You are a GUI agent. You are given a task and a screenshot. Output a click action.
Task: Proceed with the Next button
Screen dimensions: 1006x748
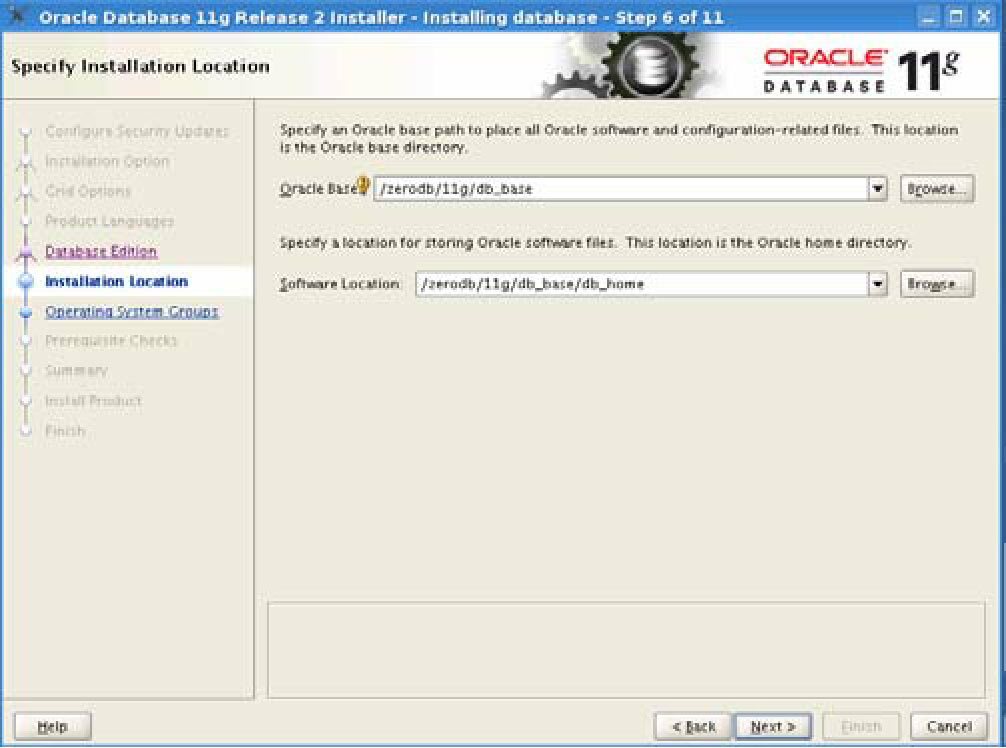pyautogui.click(x=772, y=726)
